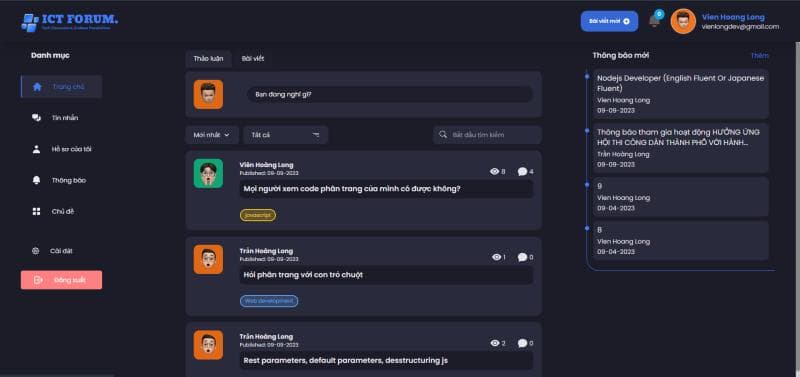Click username Vien Hoang Long in header
The width and height of the screenshot is (800, 377).
[733, 17]
